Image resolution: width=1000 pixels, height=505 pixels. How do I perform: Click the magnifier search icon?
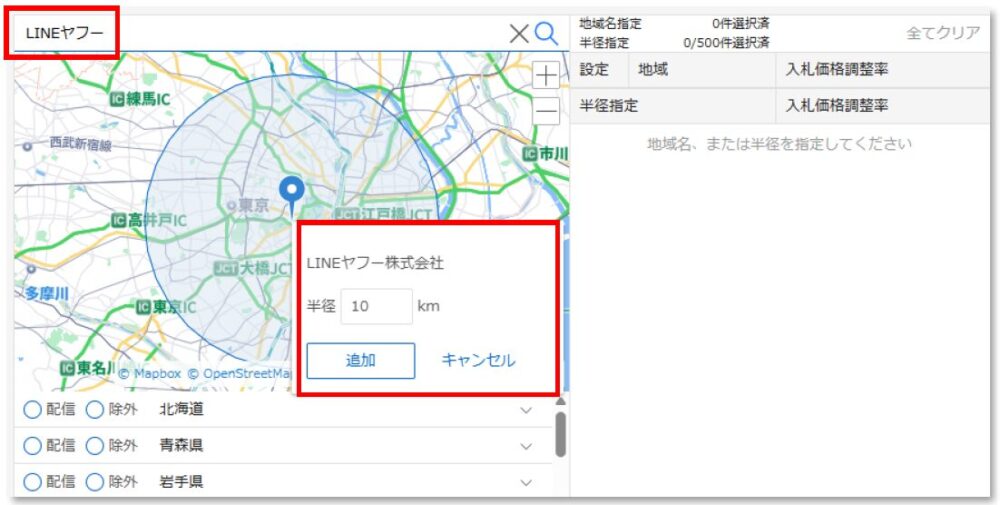[x=547, y=34]
